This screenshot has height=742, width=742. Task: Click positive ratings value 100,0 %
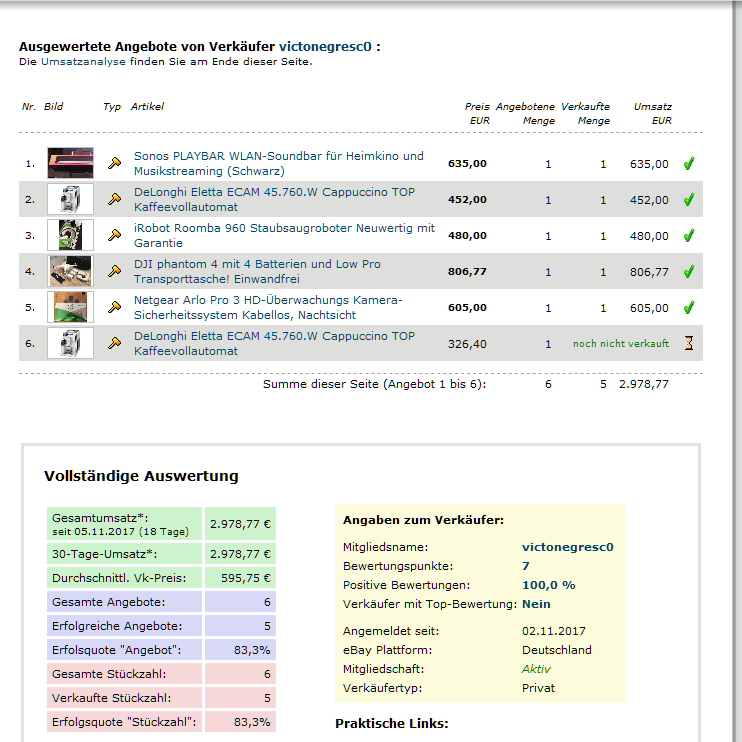548,585
